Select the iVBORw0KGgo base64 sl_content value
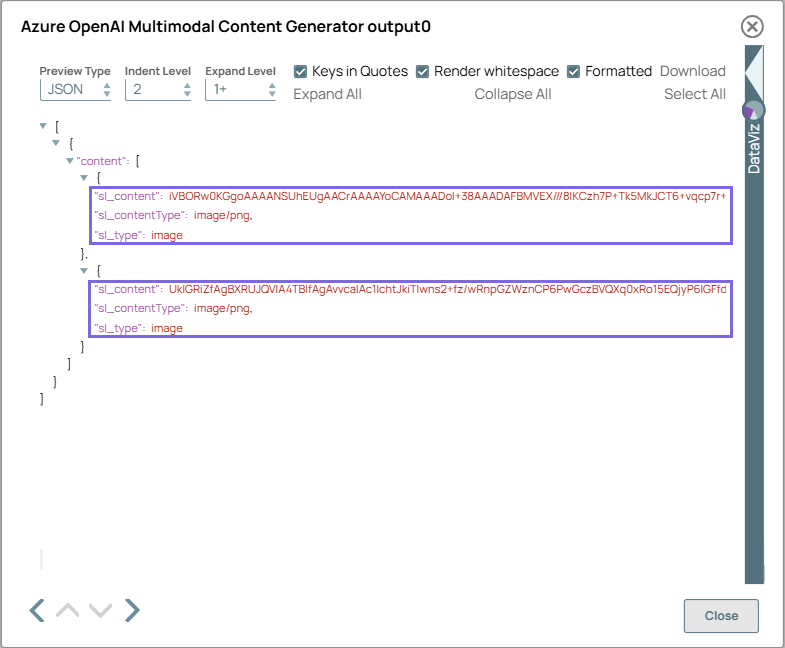This screenshot has width=785, height=648. click(x=447, y=196)
